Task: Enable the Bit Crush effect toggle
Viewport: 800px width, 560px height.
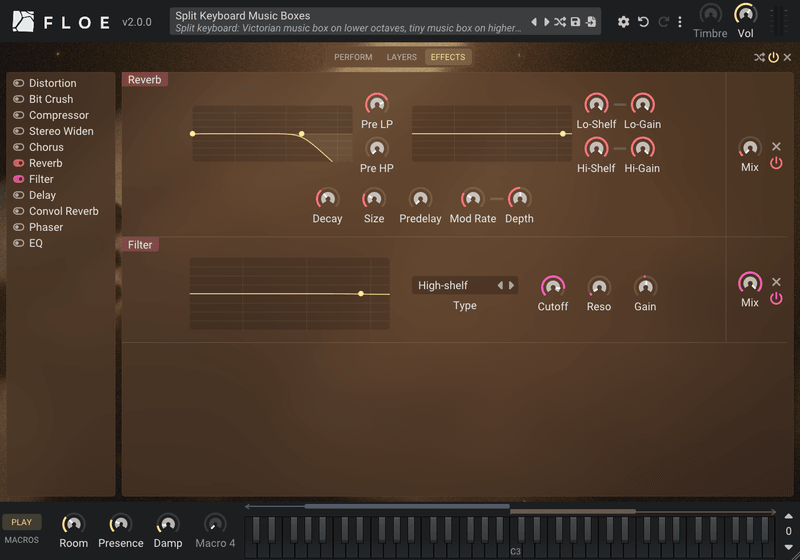Action: pyautogui.click(x=19, y=99)
